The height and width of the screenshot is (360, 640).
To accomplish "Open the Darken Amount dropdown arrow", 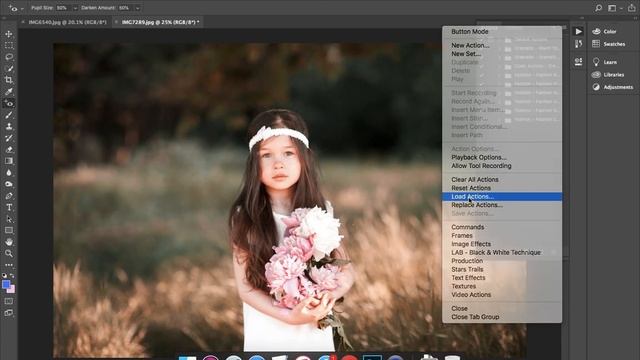I will (x=138, y=8).
